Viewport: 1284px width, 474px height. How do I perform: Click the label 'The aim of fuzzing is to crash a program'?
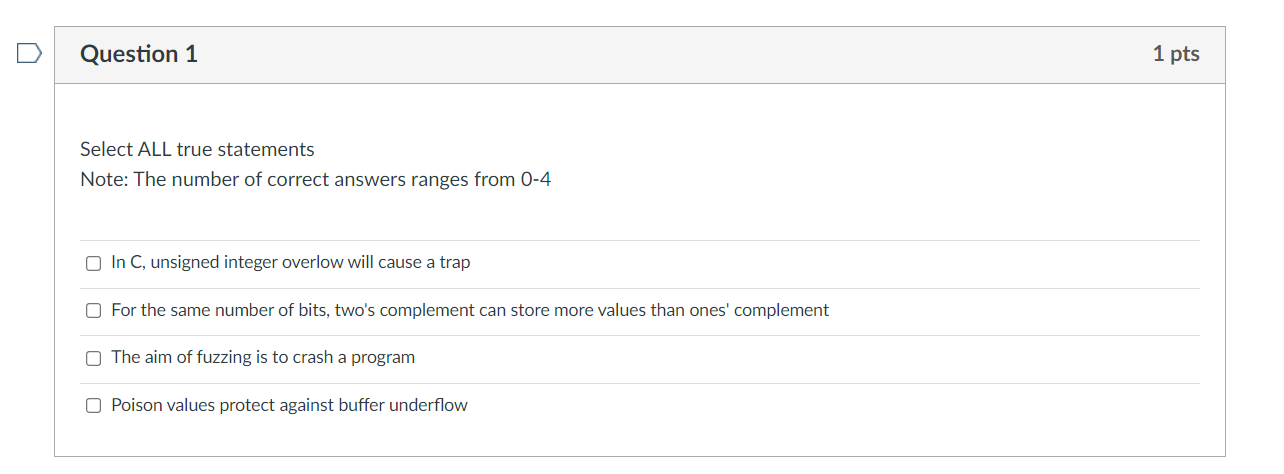pyautogui.click(x=263, y=357)
